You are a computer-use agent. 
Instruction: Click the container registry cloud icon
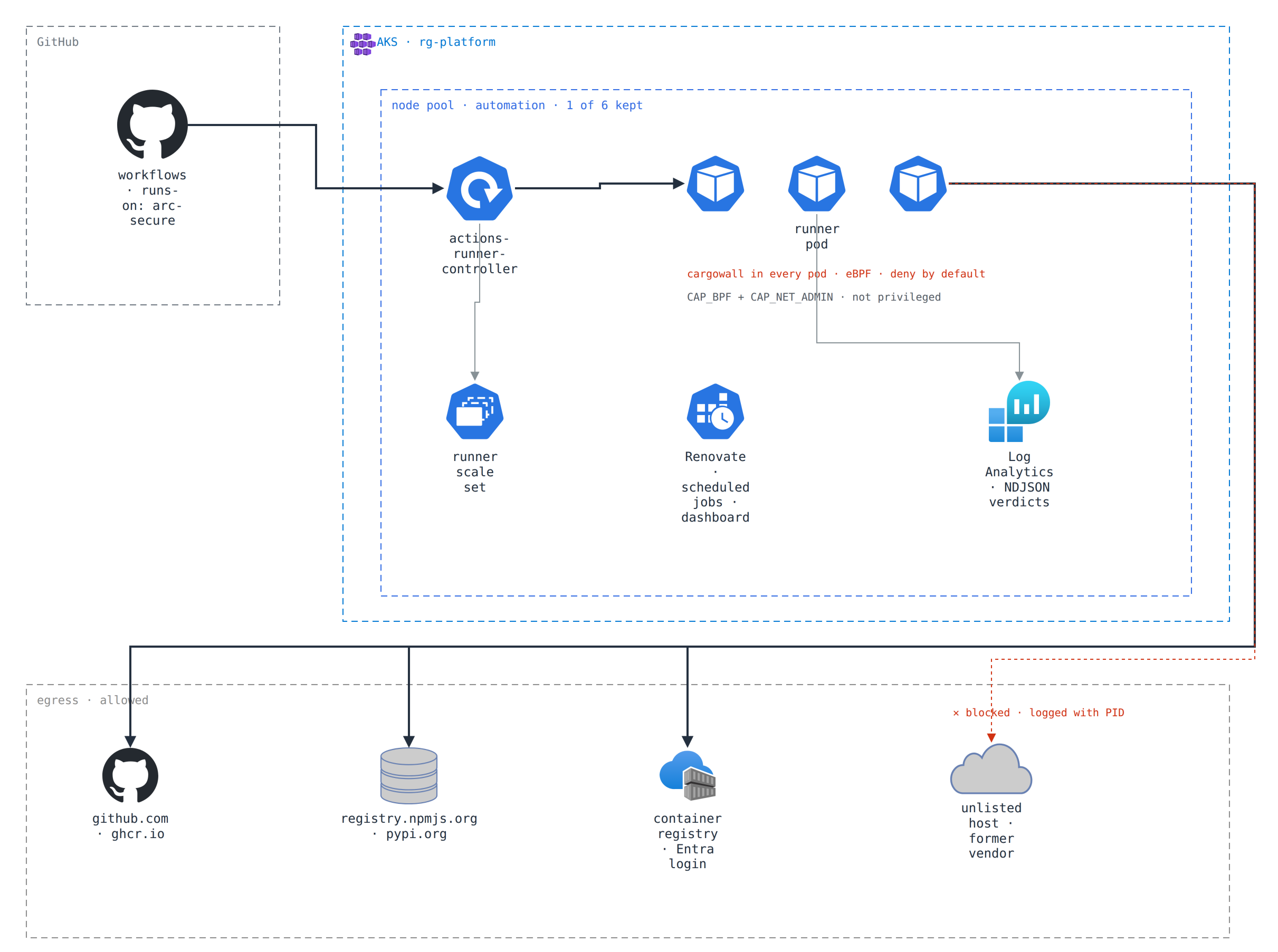coord(687,776)
